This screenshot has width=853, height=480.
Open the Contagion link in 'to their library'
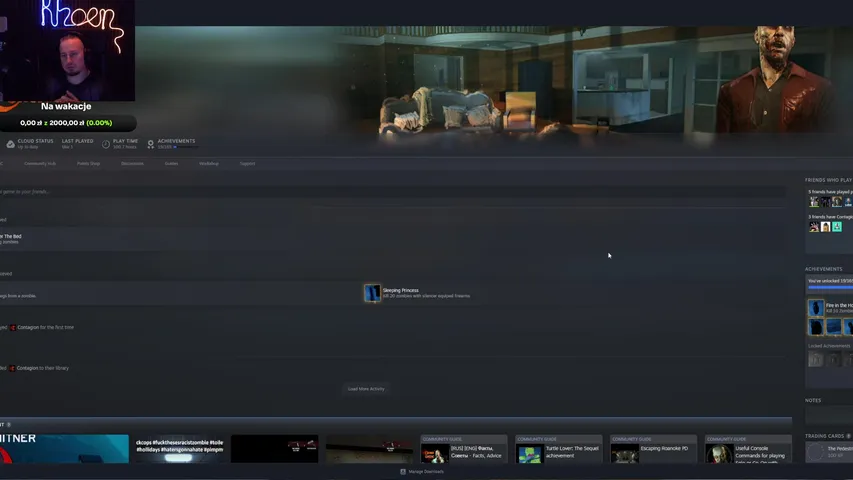point(27,368)
